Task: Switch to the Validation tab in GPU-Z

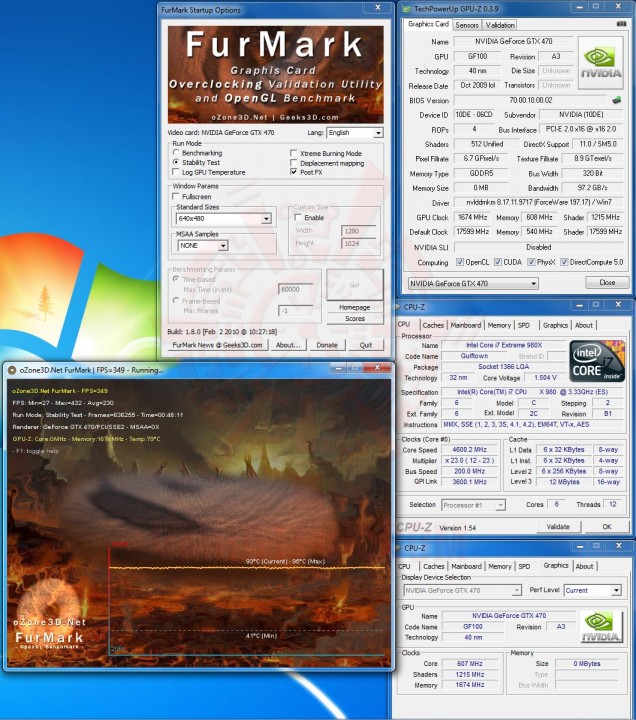Action: 500,25
